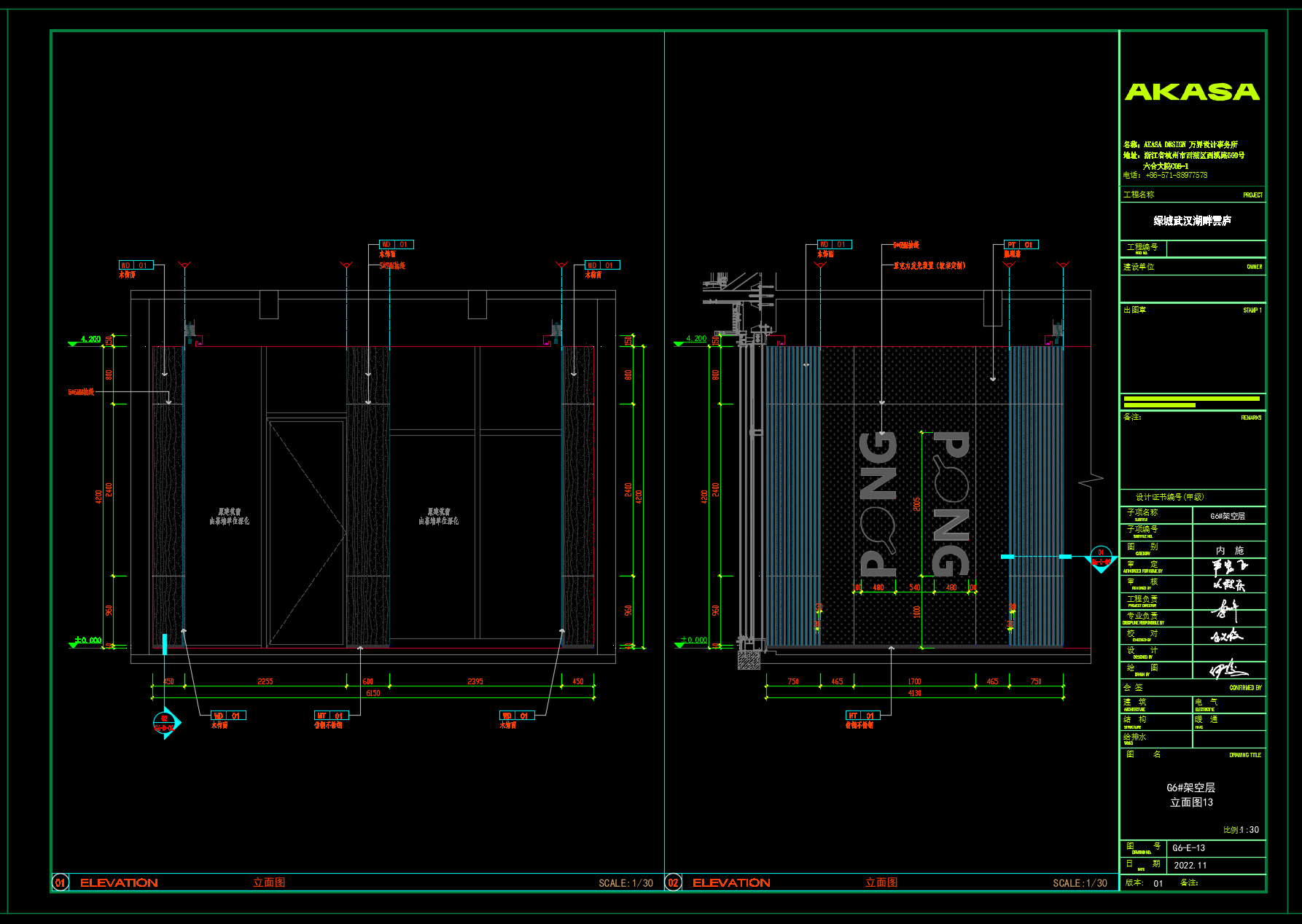Click the 2255 dimension text

(x=265, y=681)
